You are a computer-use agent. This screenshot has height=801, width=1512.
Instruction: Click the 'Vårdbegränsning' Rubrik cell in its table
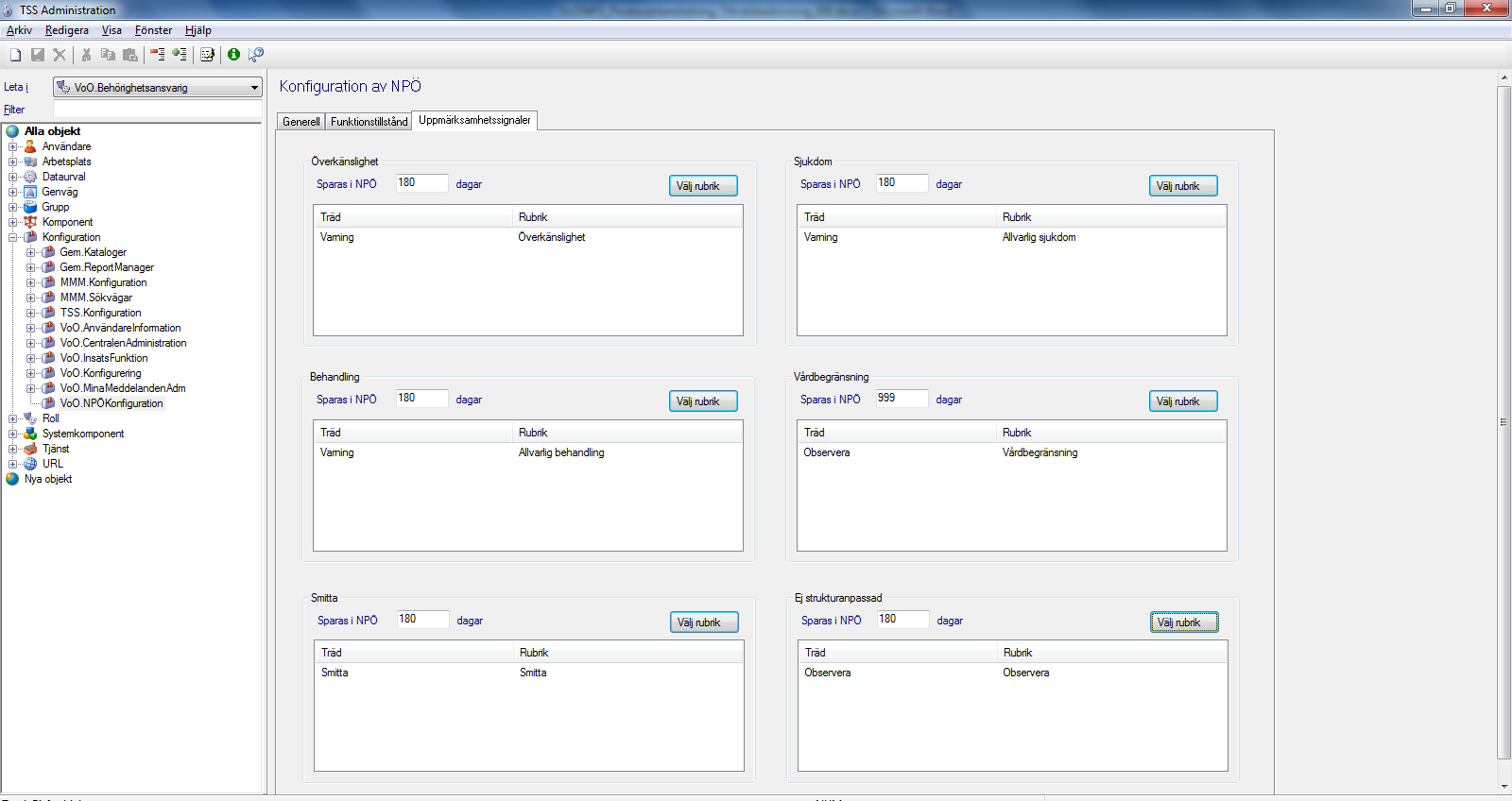point(1039,452)
